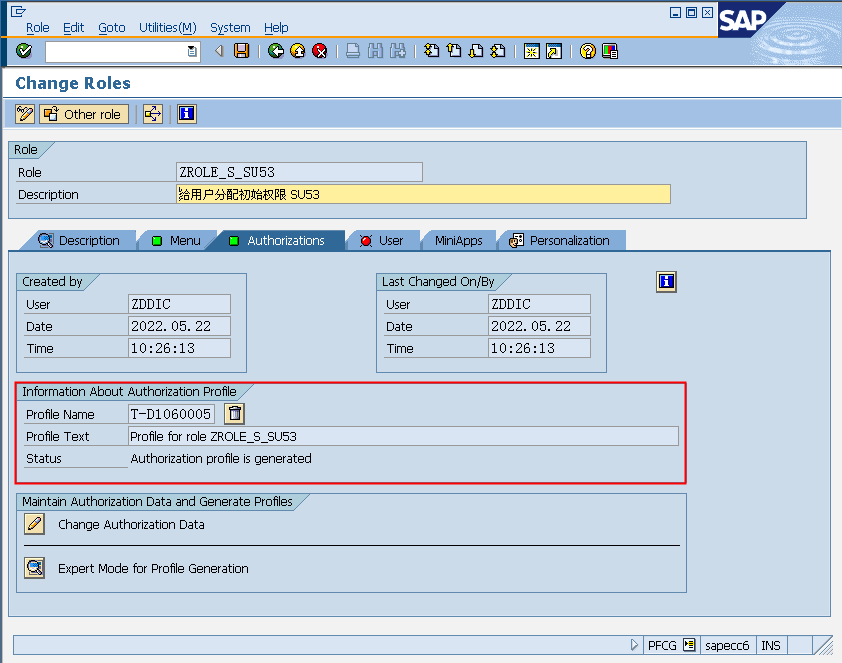Click the 'Expert Mode for Profile Generation' label

click(x=153, y=569)
